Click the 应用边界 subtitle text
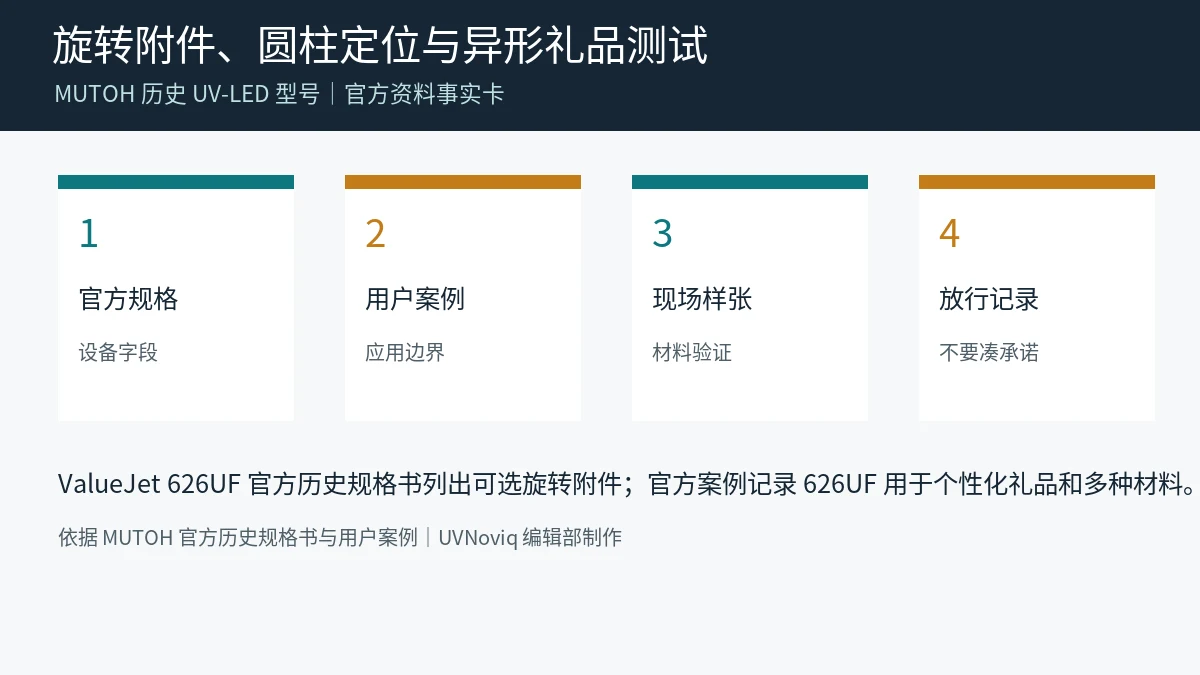This screenshot has height=675, width=1200. tap(405, 352)
